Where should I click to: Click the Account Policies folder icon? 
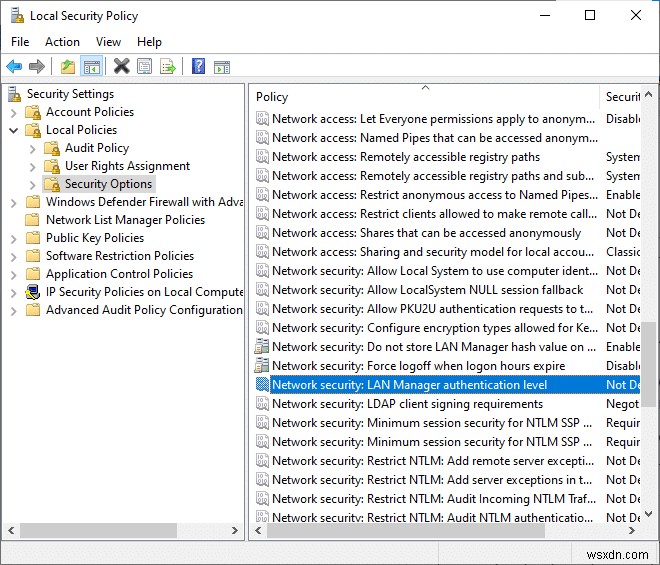pos(33,112)
